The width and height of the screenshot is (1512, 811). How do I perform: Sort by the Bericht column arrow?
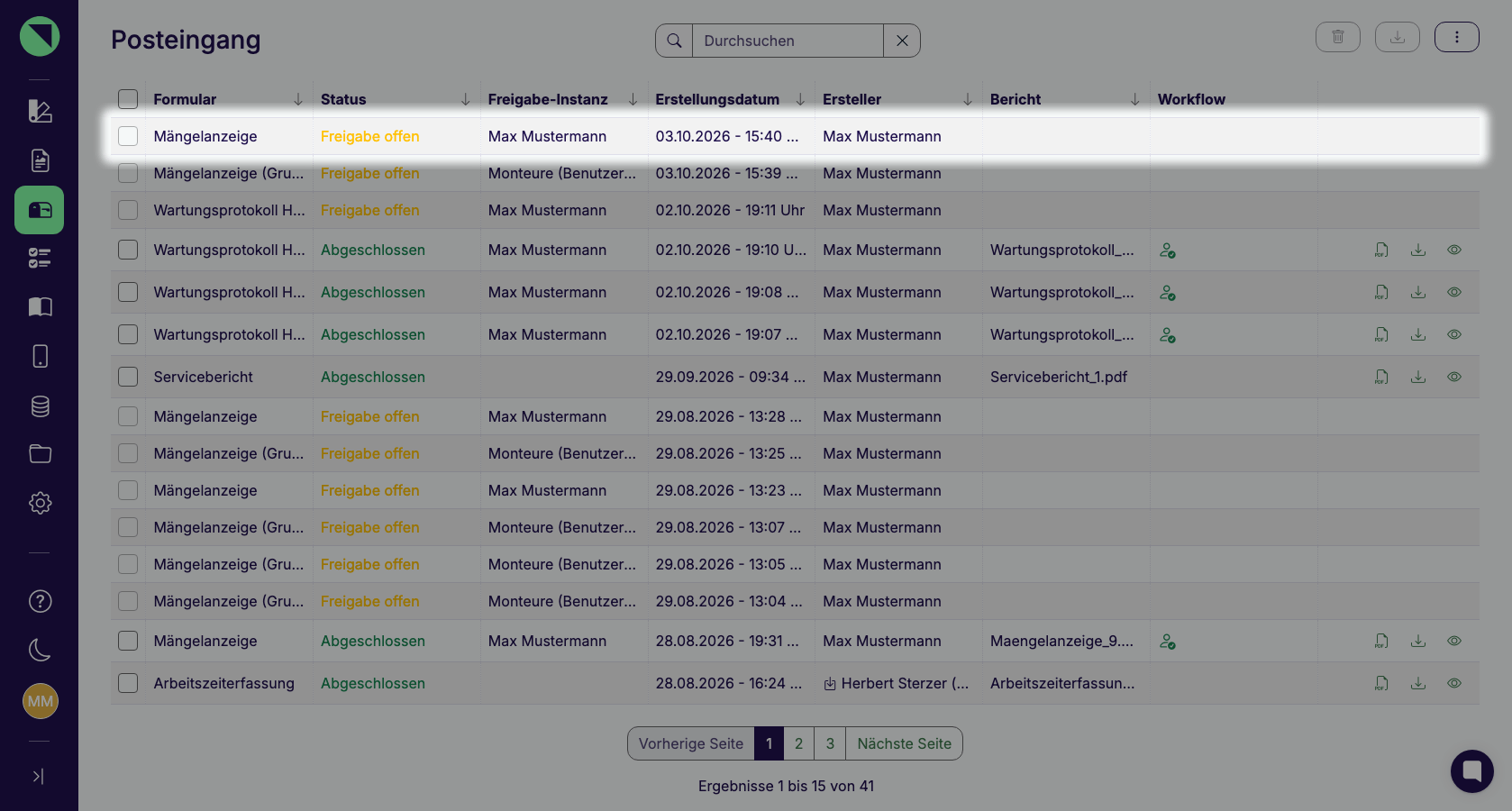coord(1135,99)
